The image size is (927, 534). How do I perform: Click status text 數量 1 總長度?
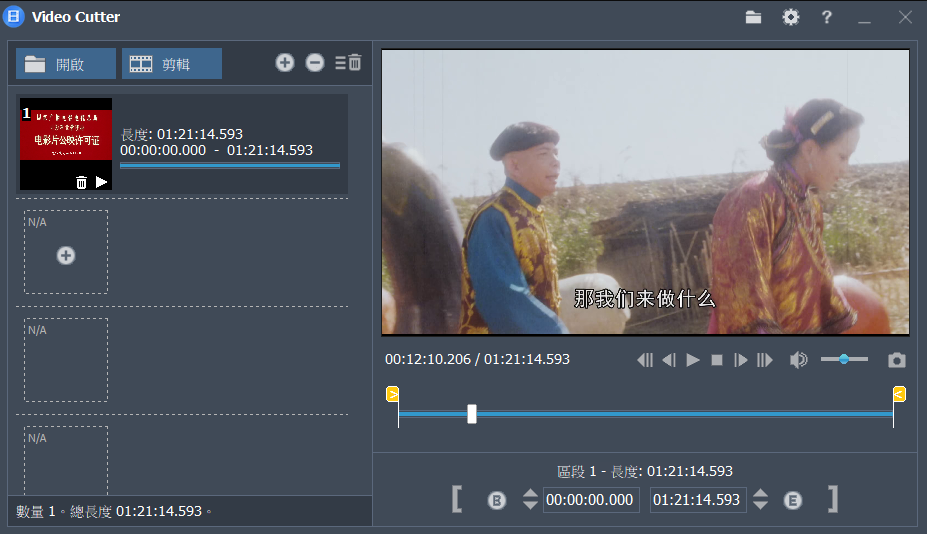(x=114, y=511)
